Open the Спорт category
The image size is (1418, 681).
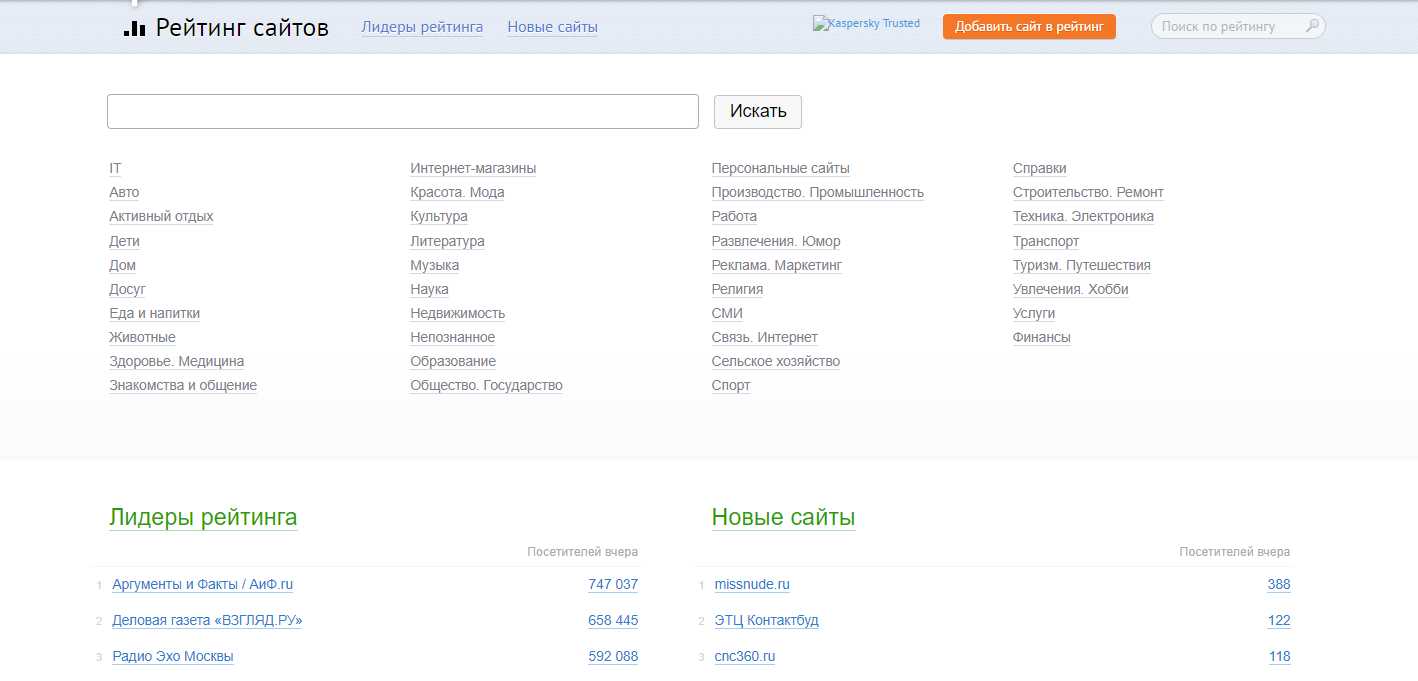730,385
